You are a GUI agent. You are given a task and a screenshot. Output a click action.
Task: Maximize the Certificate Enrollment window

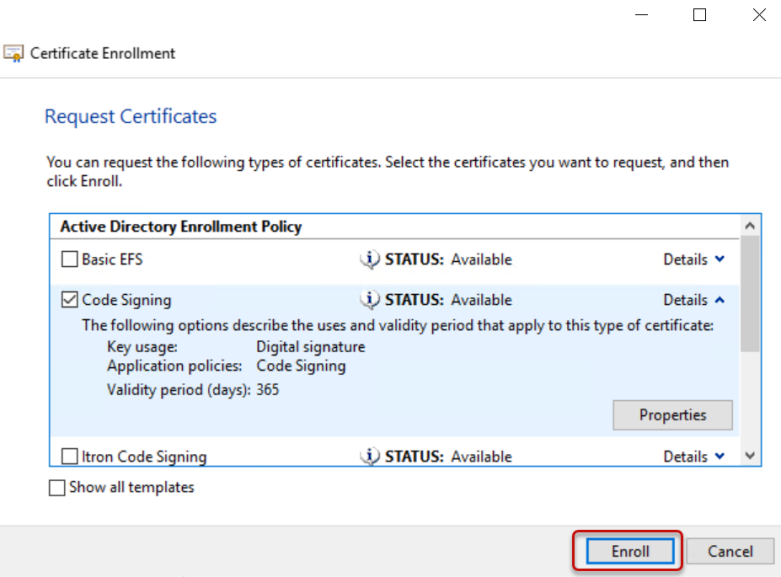click(x=699, y=15)
